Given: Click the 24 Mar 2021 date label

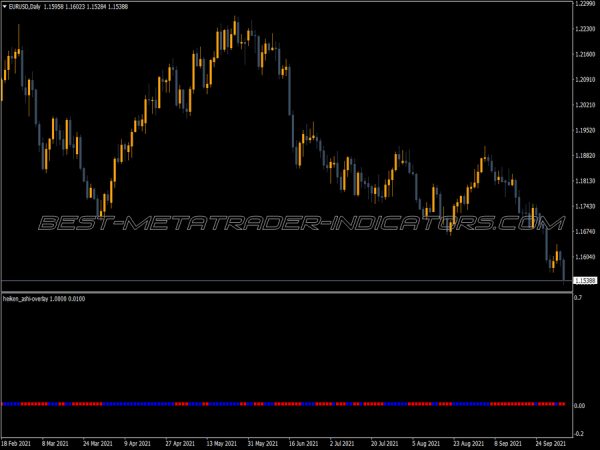Looking at the screenshot, I should coord(98,443).
